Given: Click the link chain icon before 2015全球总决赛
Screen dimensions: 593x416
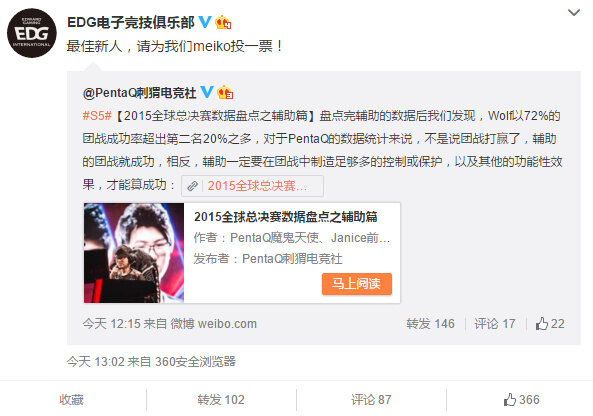Looking at the screenshot, I should click(x=192, y=186).
